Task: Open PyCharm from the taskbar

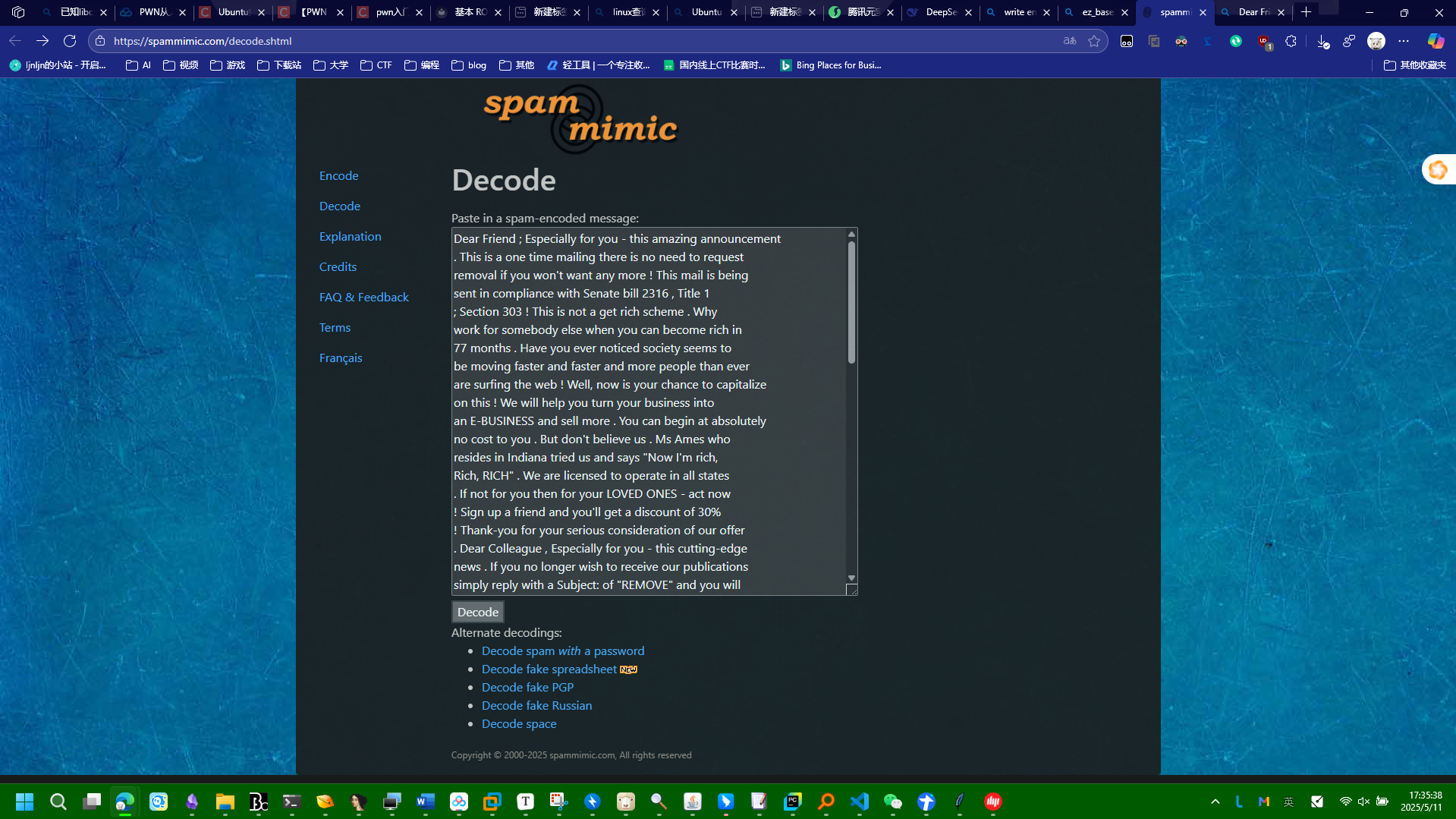Action: pyautogui.click(x=792, y=802)
